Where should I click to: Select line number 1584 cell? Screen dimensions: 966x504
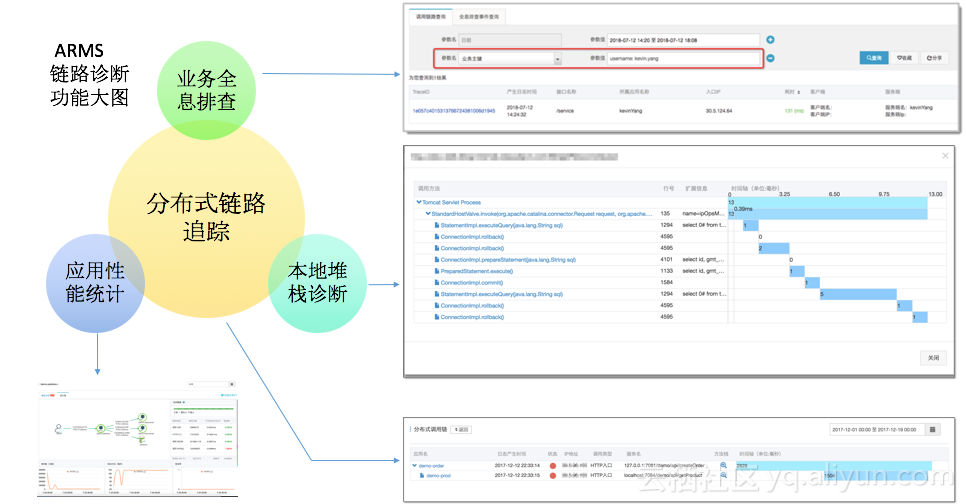(x=667, y=283)
